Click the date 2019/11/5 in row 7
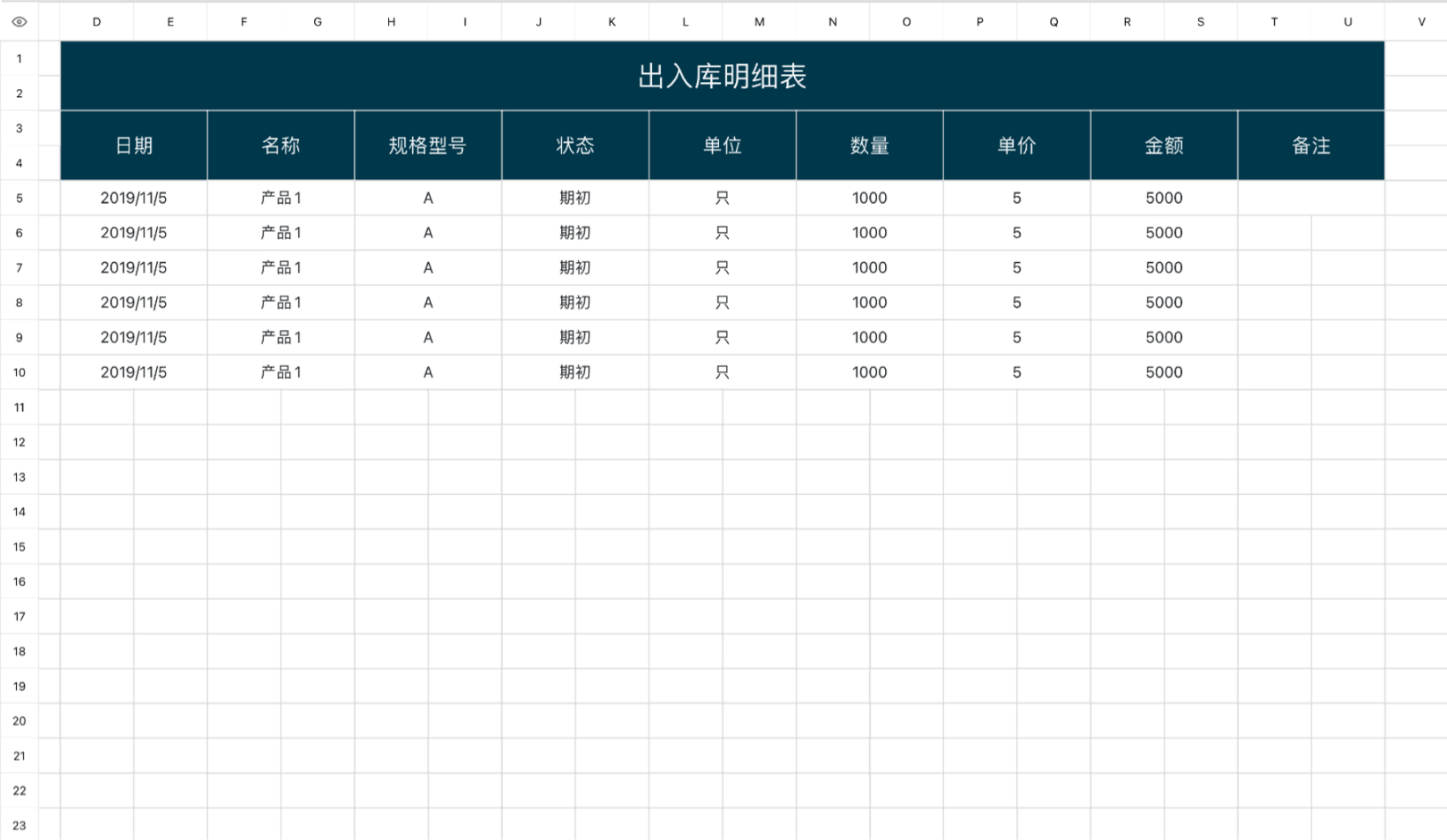The width and height of the screenshot is (1447, 840). click(x=134, y=267)
